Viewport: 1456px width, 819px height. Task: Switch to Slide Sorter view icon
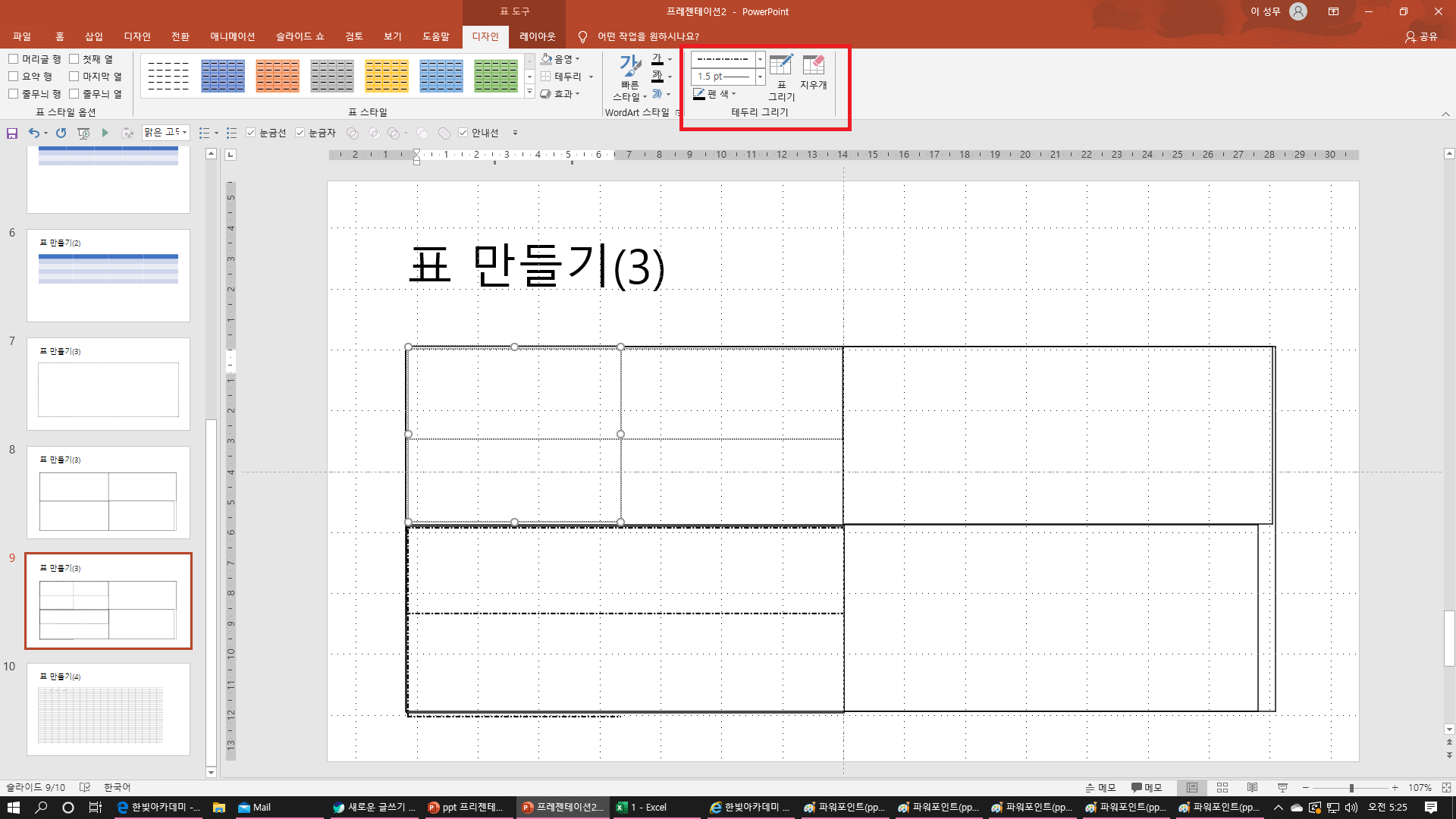[1222, 787]
